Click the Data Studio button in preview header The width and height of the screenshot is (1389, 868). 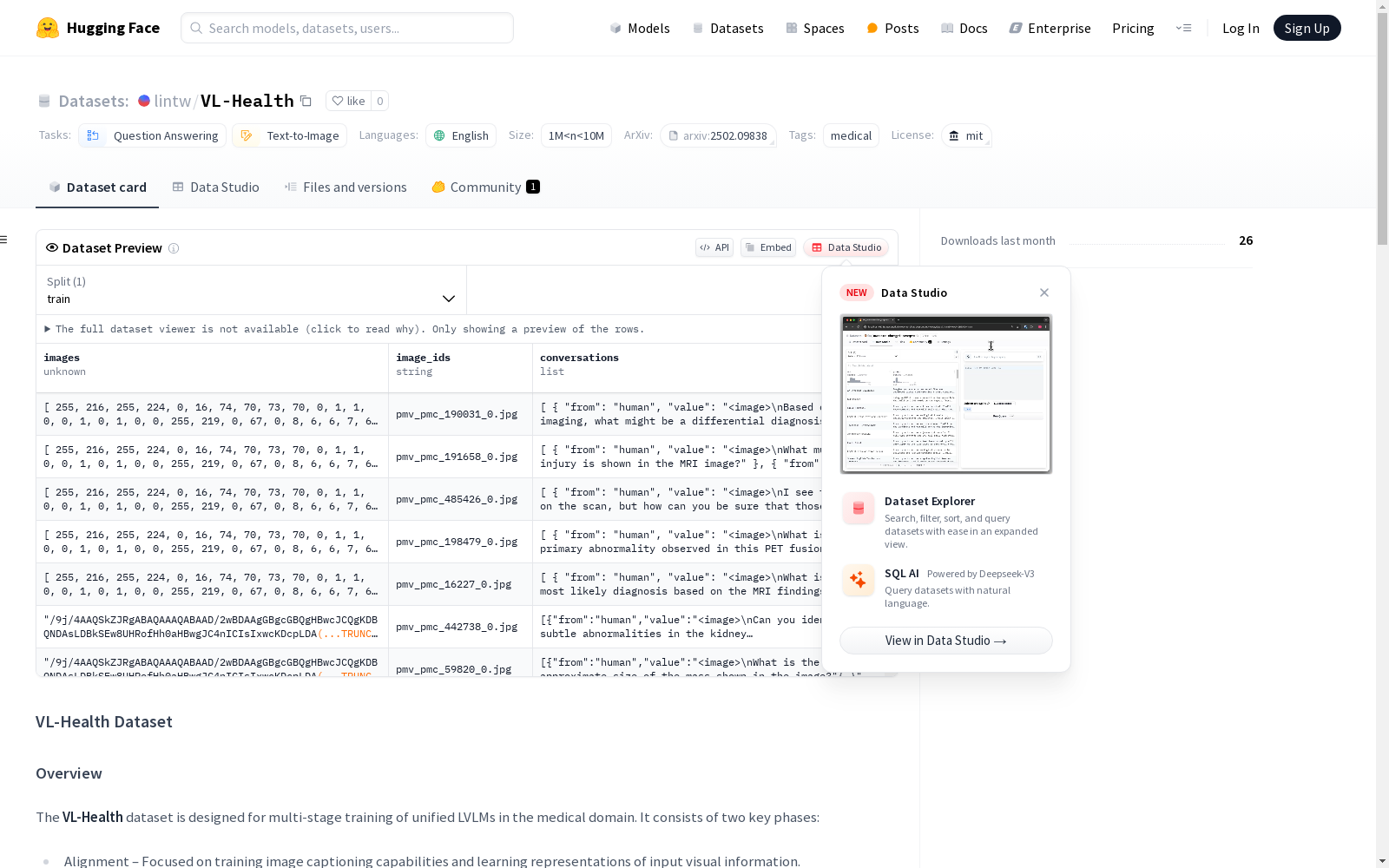coord(846,247)
